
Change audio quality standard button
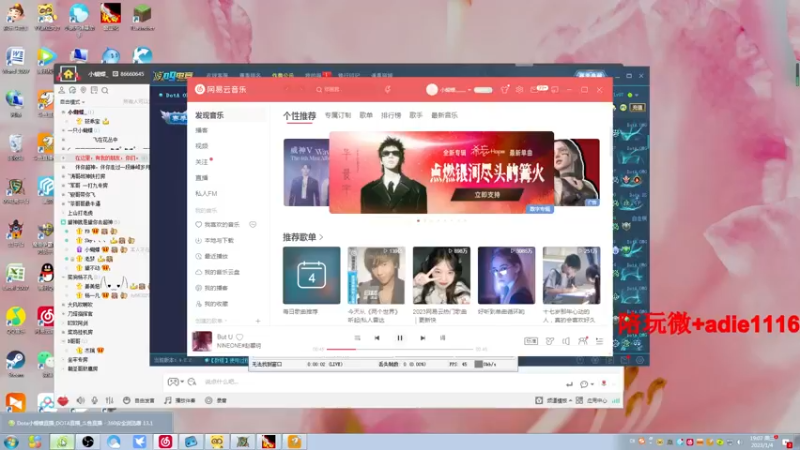tap(531, 341)
